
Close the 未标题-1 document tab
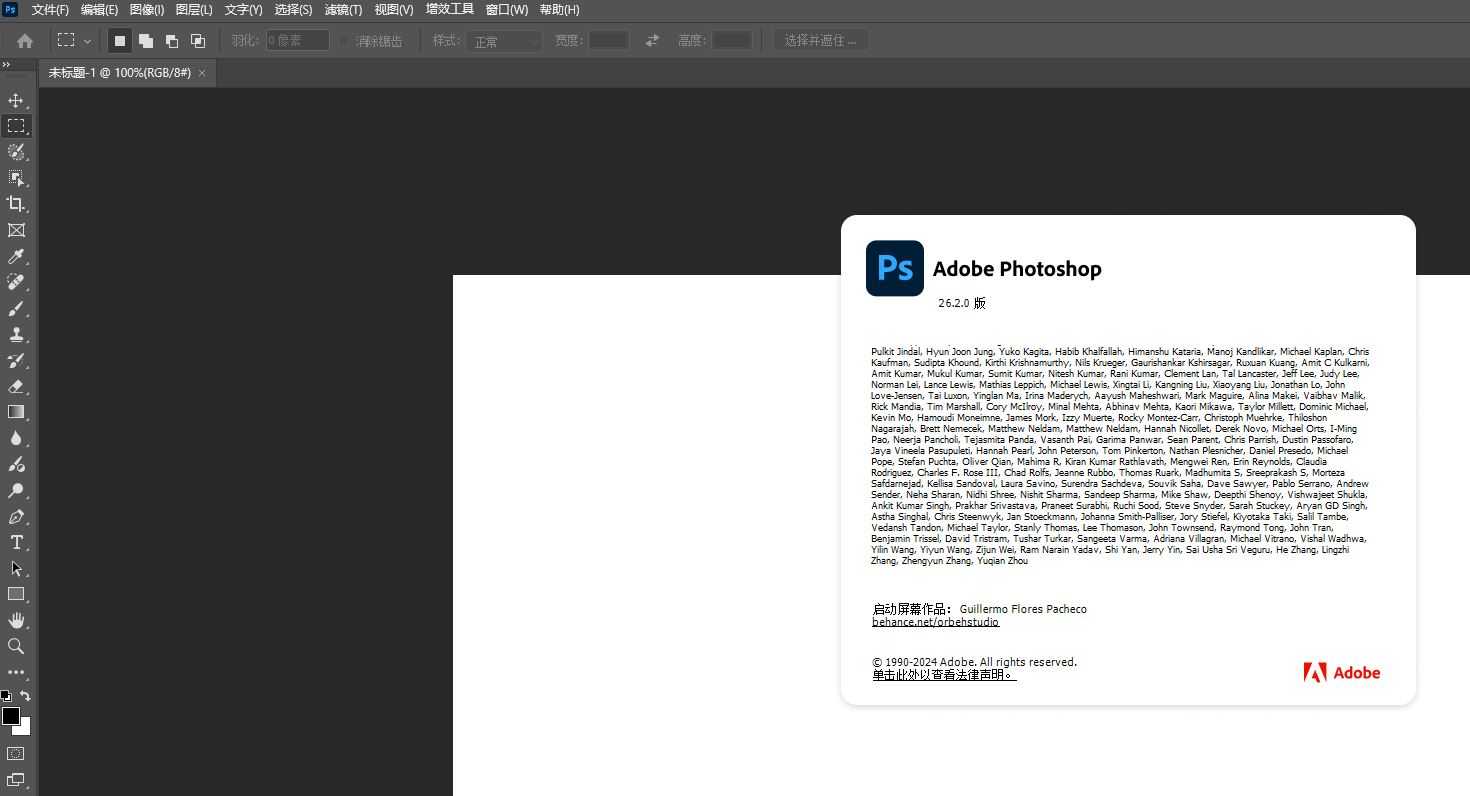click(202, 73)
